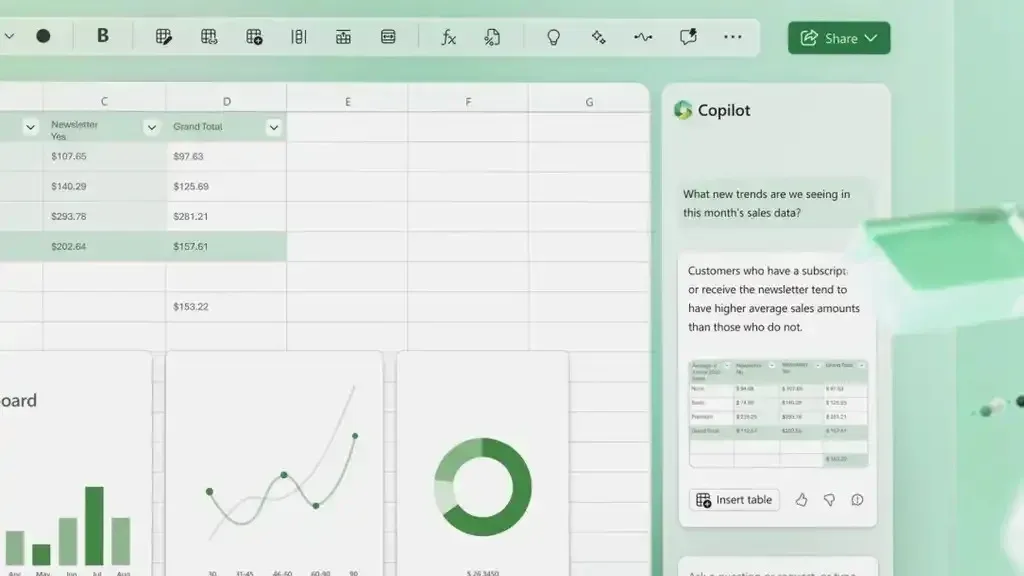Click the Insert table button
Image resolution: width=1024 pixels, height=576 pixels.
734,500
